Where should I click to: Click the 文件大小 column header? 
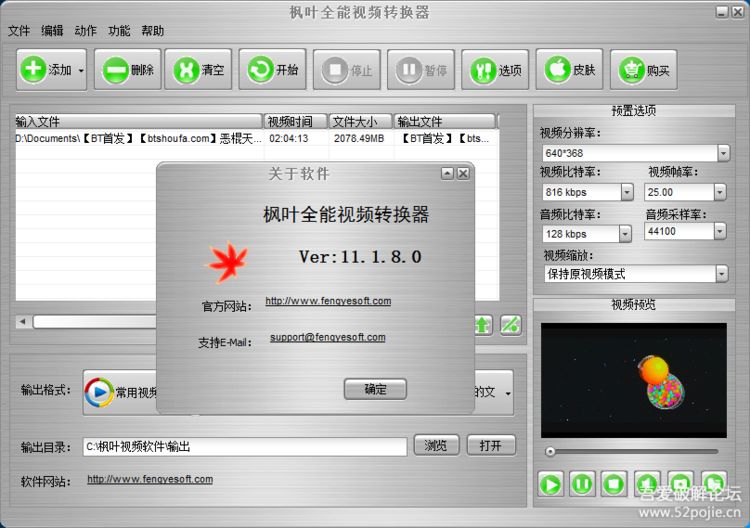pyautogui.click(x=361, y=121)
